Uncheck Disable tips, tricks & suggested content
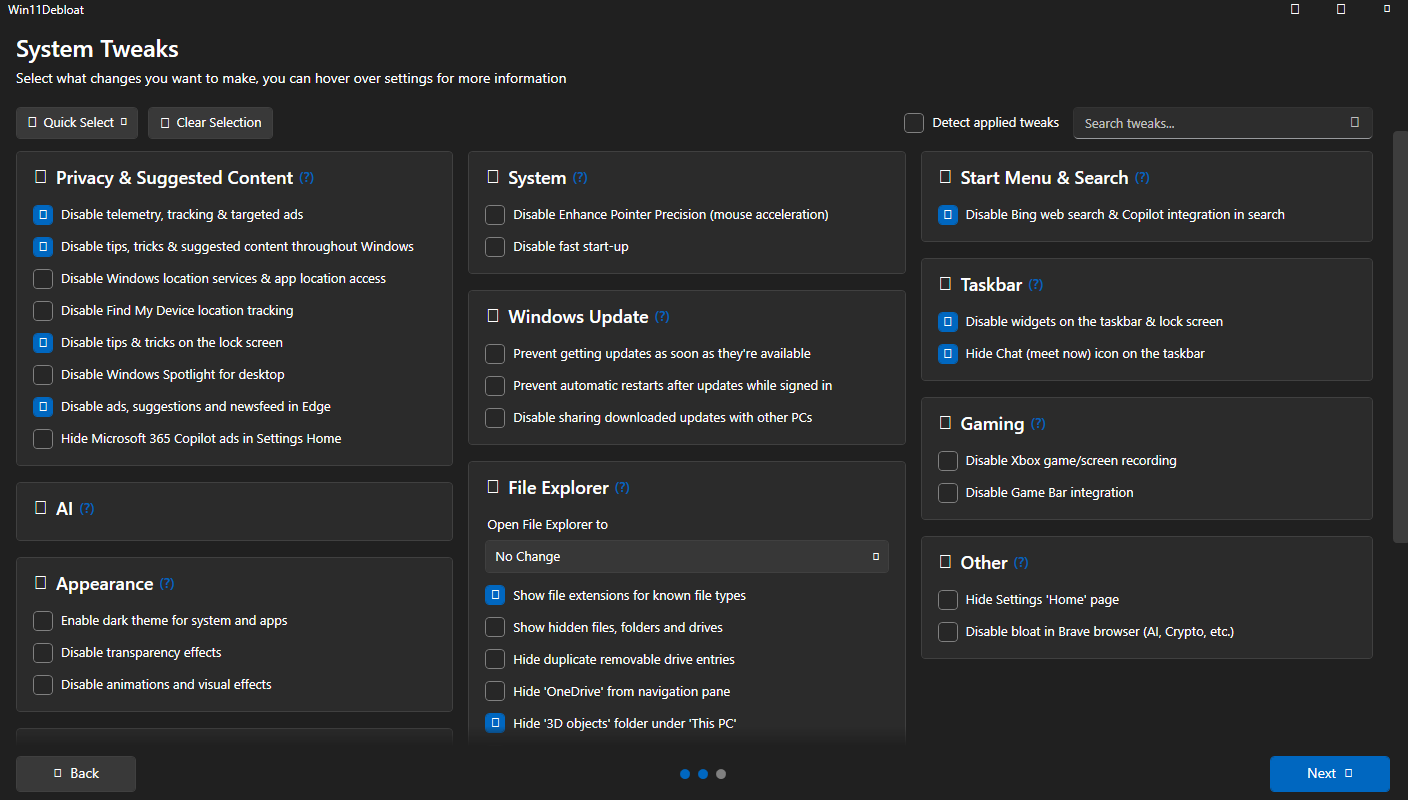Viewport: 1408px width, 800px height. click(x=43, y=247)
